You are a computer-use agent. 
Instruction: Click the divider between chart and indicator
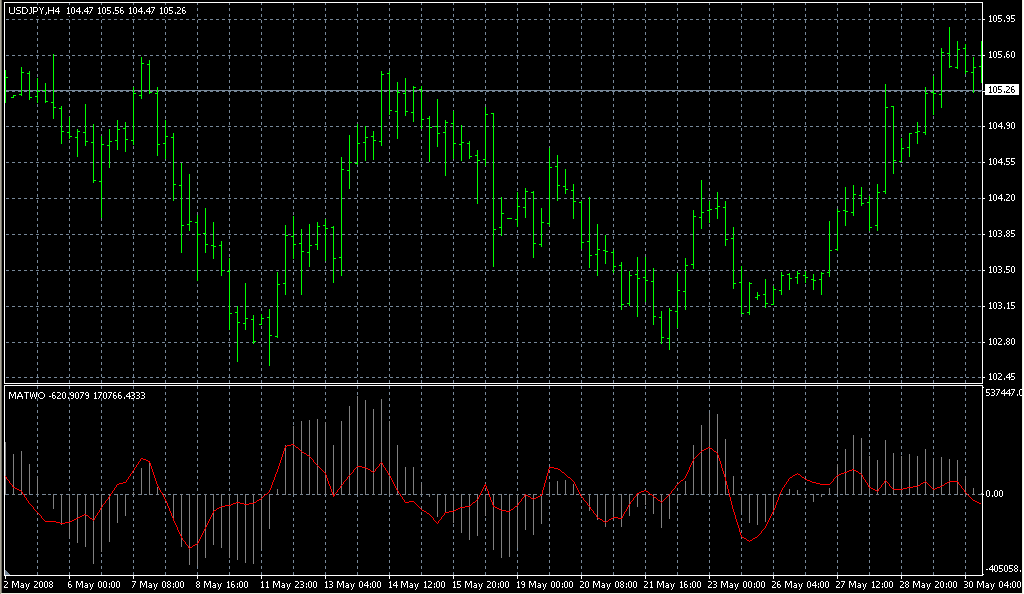point(500,385)
